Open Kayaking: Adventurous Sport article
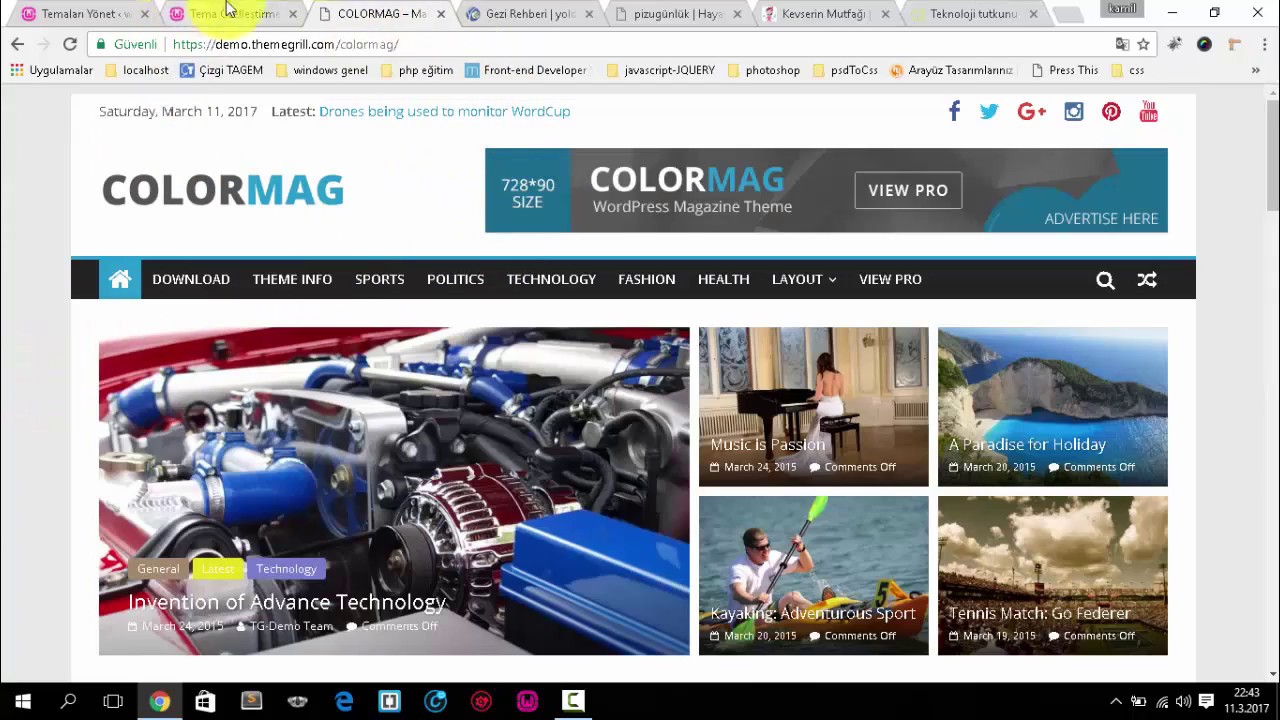The image size is (1280, 720). 813,613
